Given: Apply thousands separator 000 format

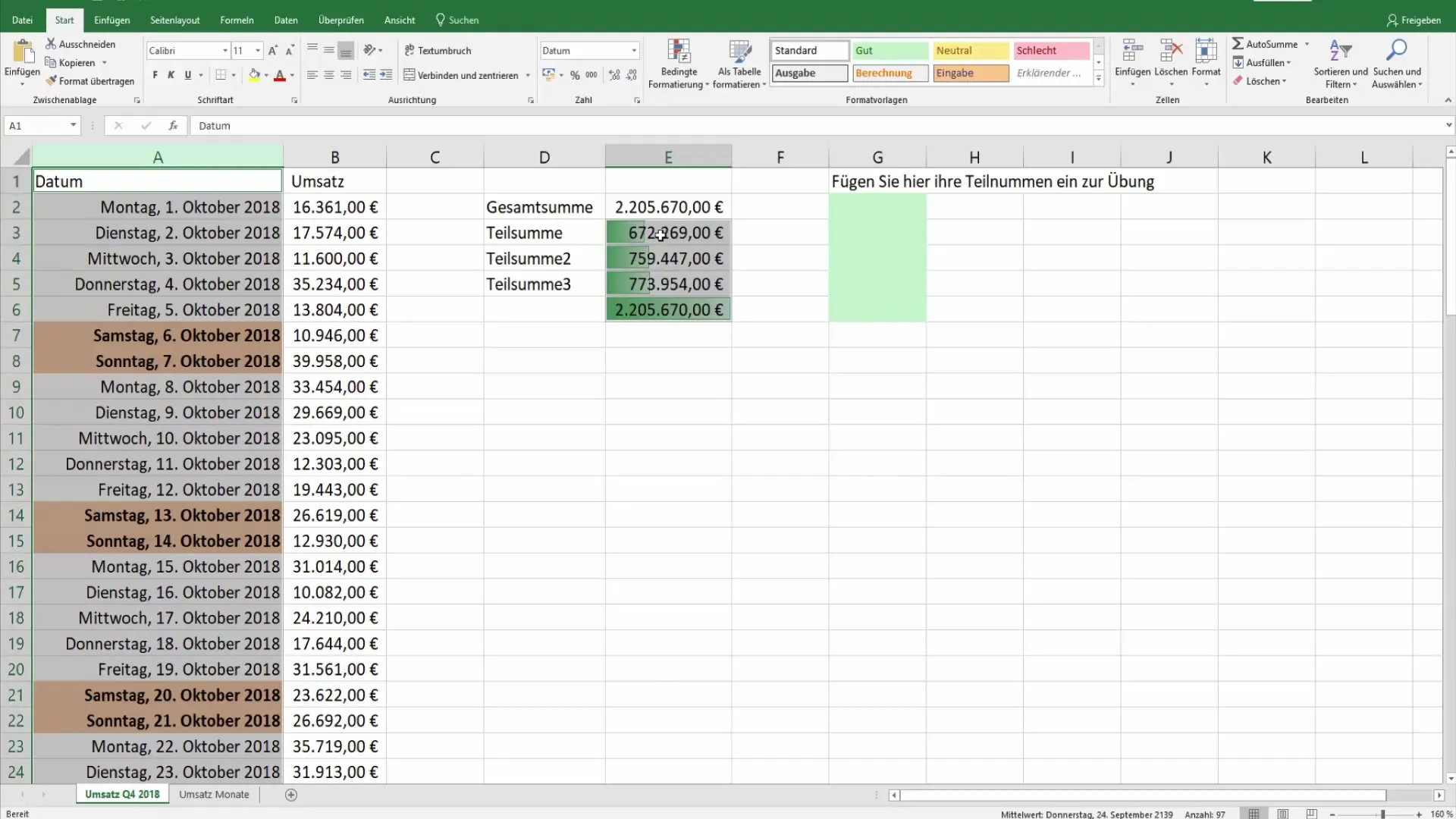Looking at the screenshot, I should [x=591, y=75].
